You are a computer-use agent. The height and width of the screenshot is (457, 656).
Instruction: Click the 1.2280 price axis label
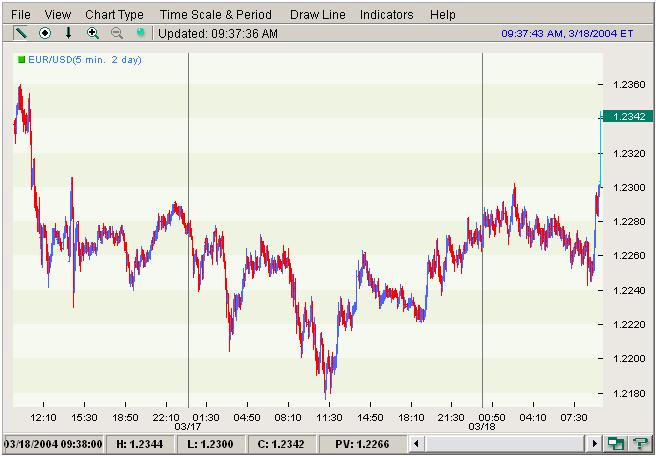(629, 221)
